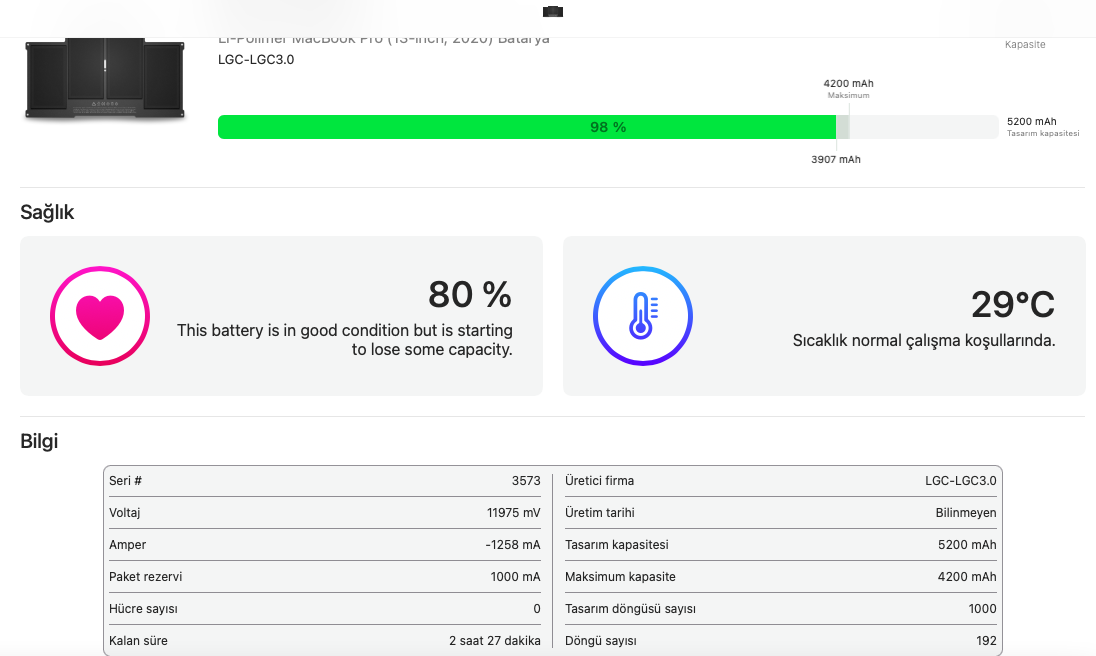Click the Sağlık section heading
This screenshot has height=656, width=1096.
(47, 212)
